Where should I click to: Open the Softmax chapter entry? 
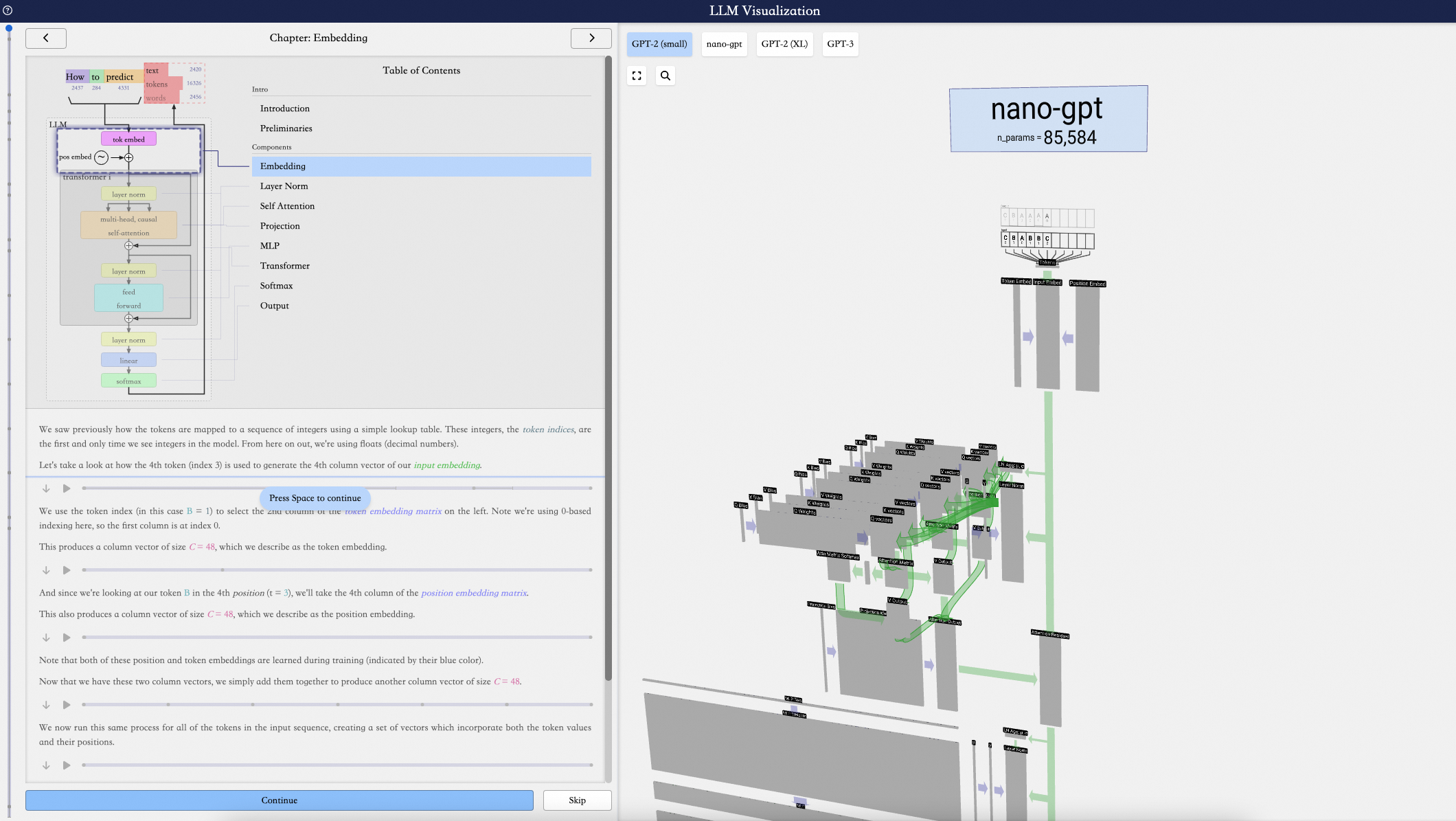click(x=276, y=286)
